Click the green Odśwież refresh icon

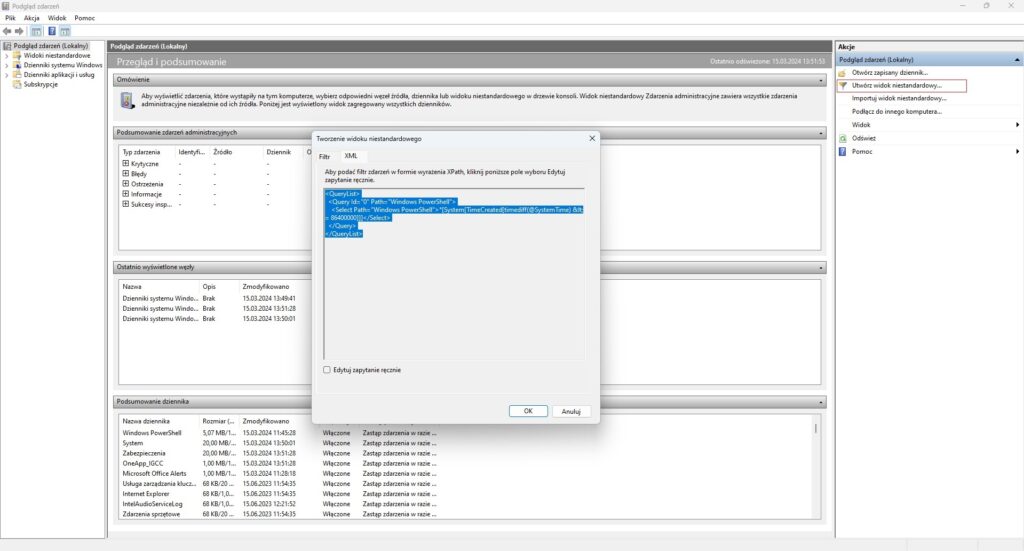pyautogui.click(x=842, y=138)
